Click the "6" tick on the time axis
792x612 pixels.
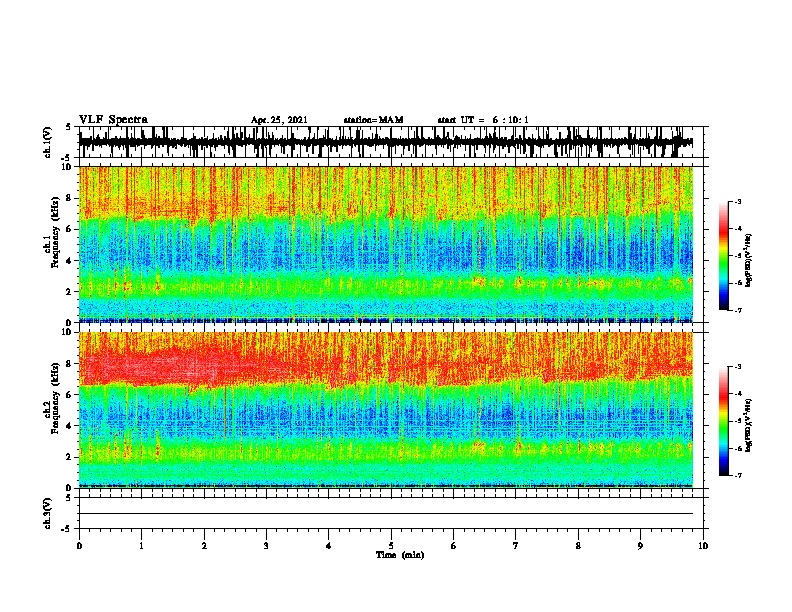click(454, 546)
